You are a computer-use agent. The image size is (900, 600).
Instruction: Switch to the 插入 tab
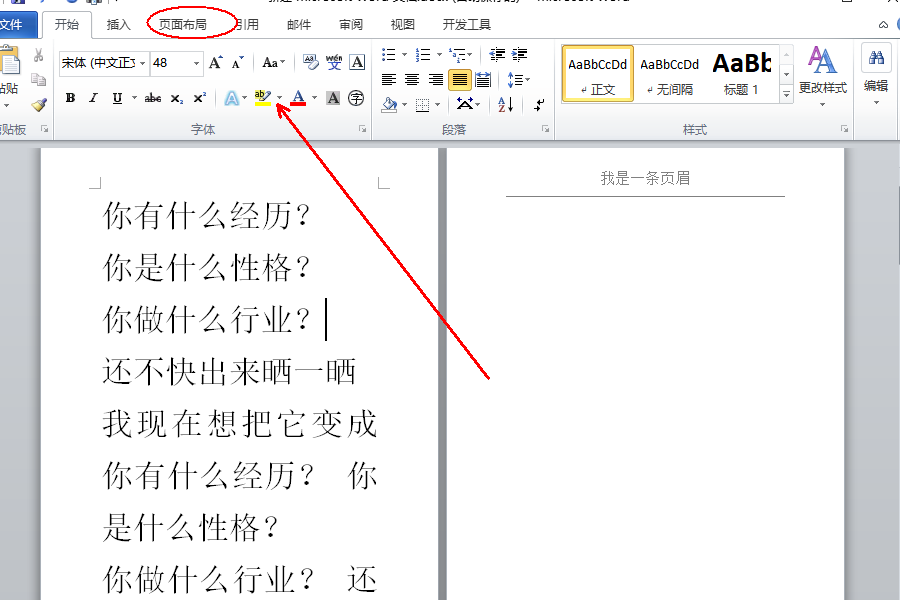click(118, 25)
